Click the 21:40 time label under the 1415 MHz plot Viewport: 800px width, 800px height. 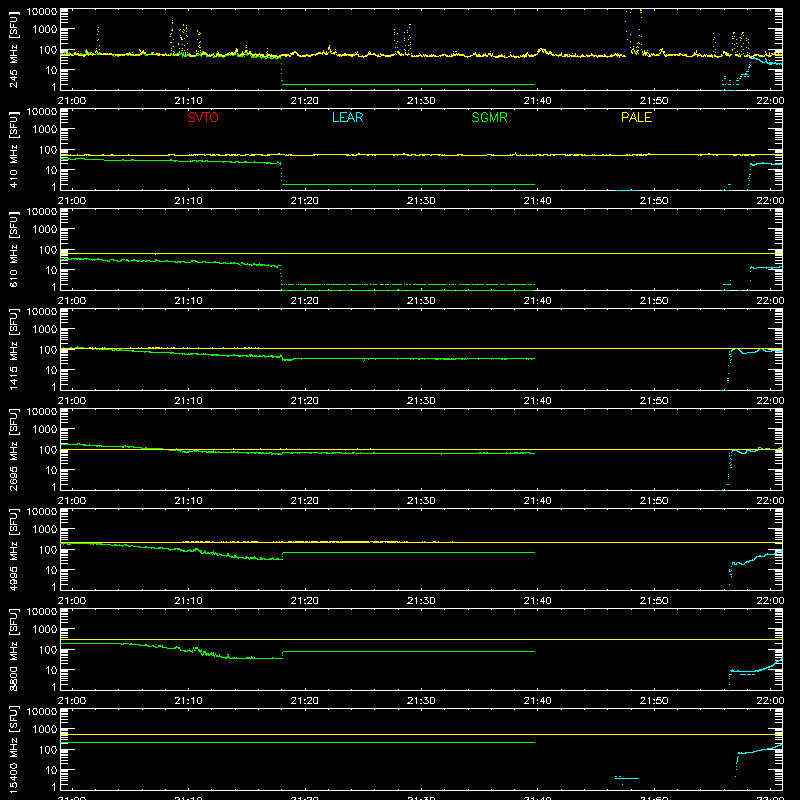(537, 401)
